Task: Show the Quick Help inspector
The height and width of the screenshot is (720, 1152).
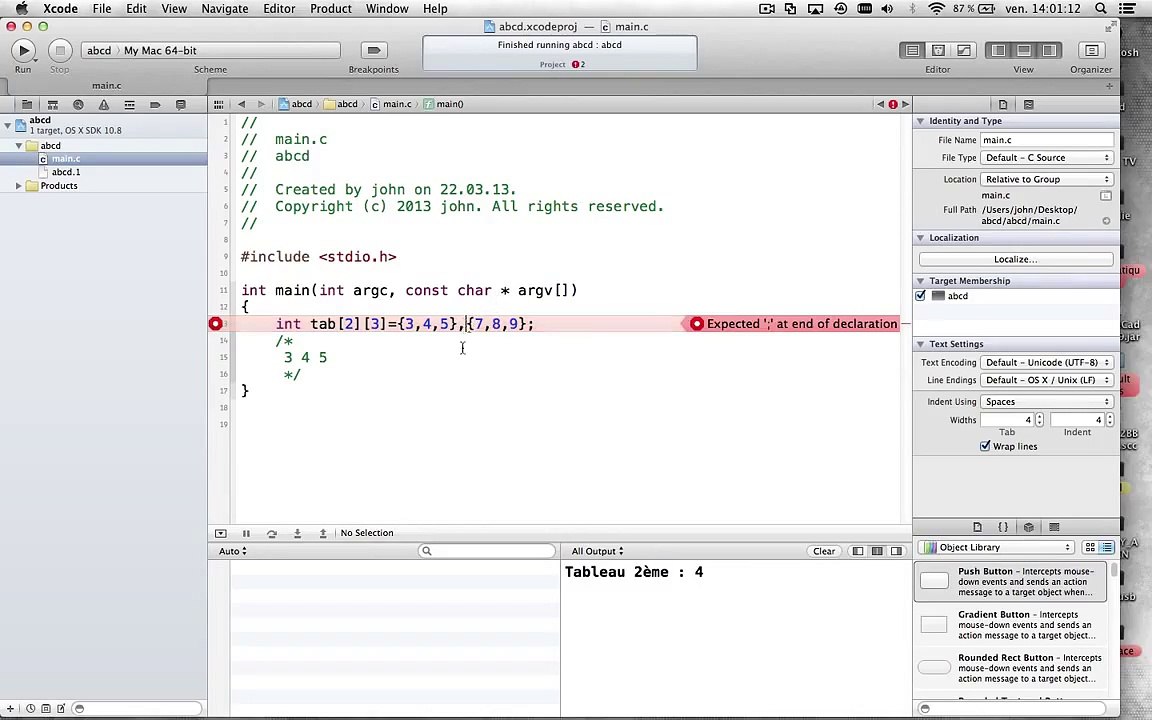Action: click(x=1029, y=104)
